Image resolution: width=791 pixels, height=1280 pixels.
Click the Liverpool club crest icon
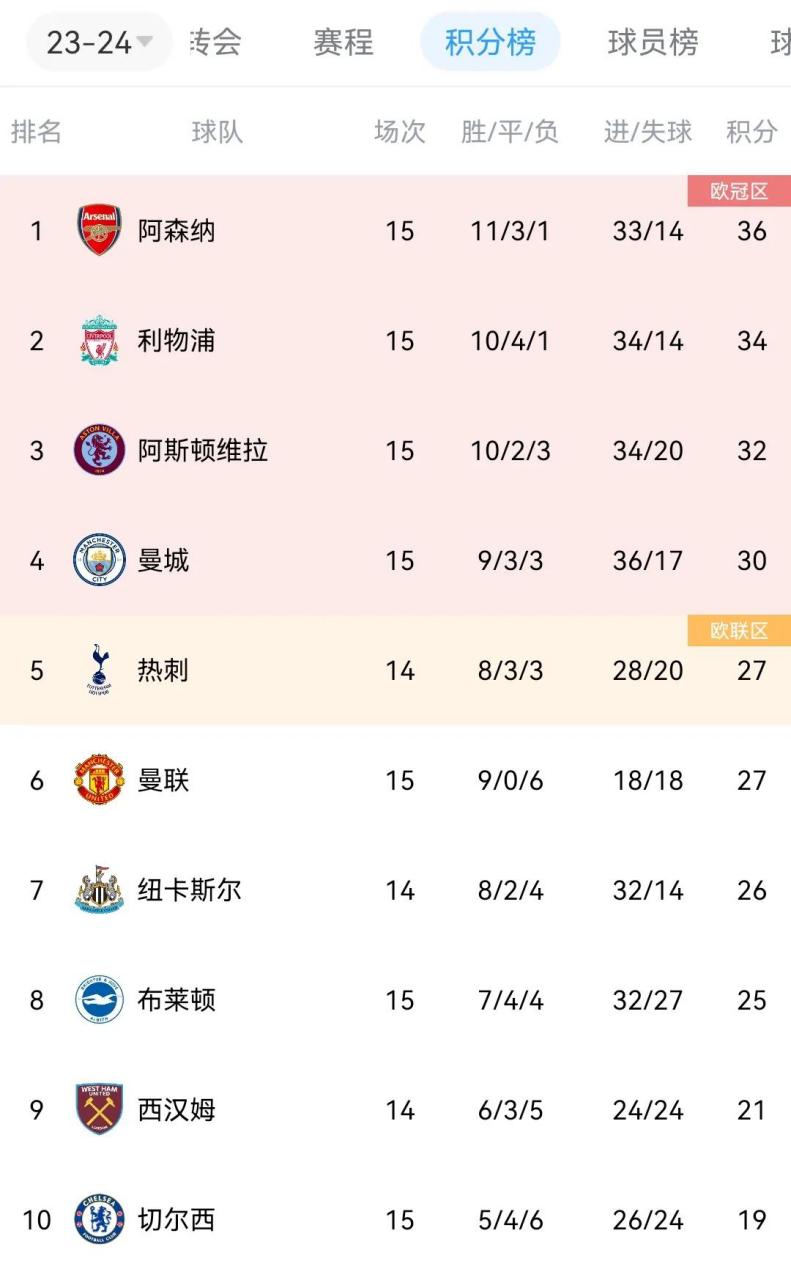point(98,341)
